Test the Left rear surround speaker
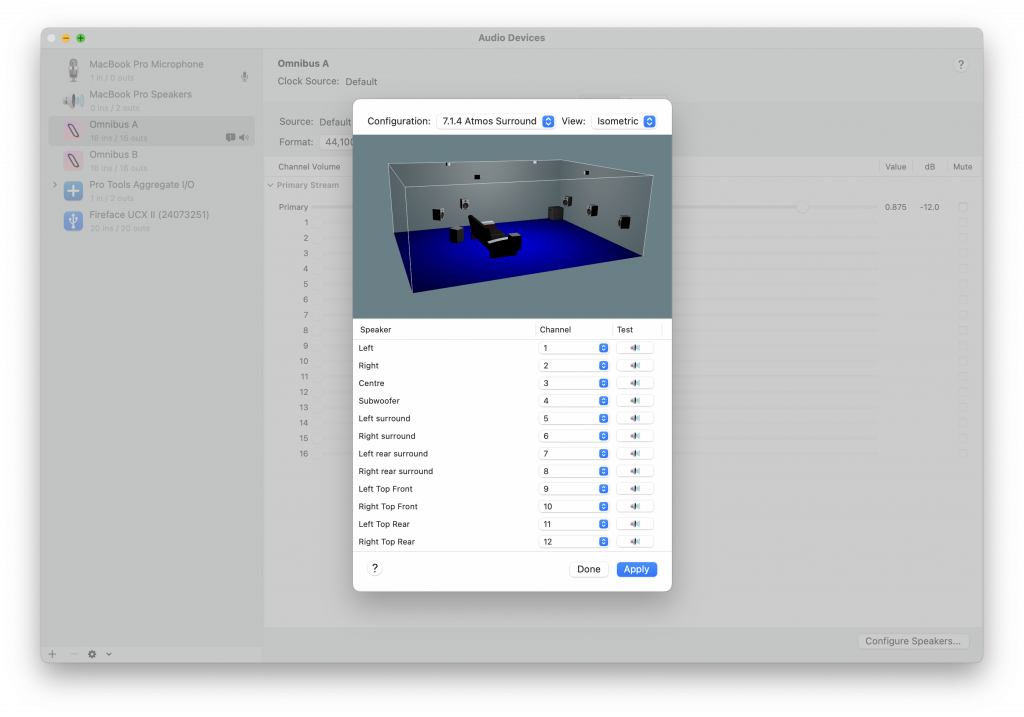1024x717 pixels. pos(635,454)
